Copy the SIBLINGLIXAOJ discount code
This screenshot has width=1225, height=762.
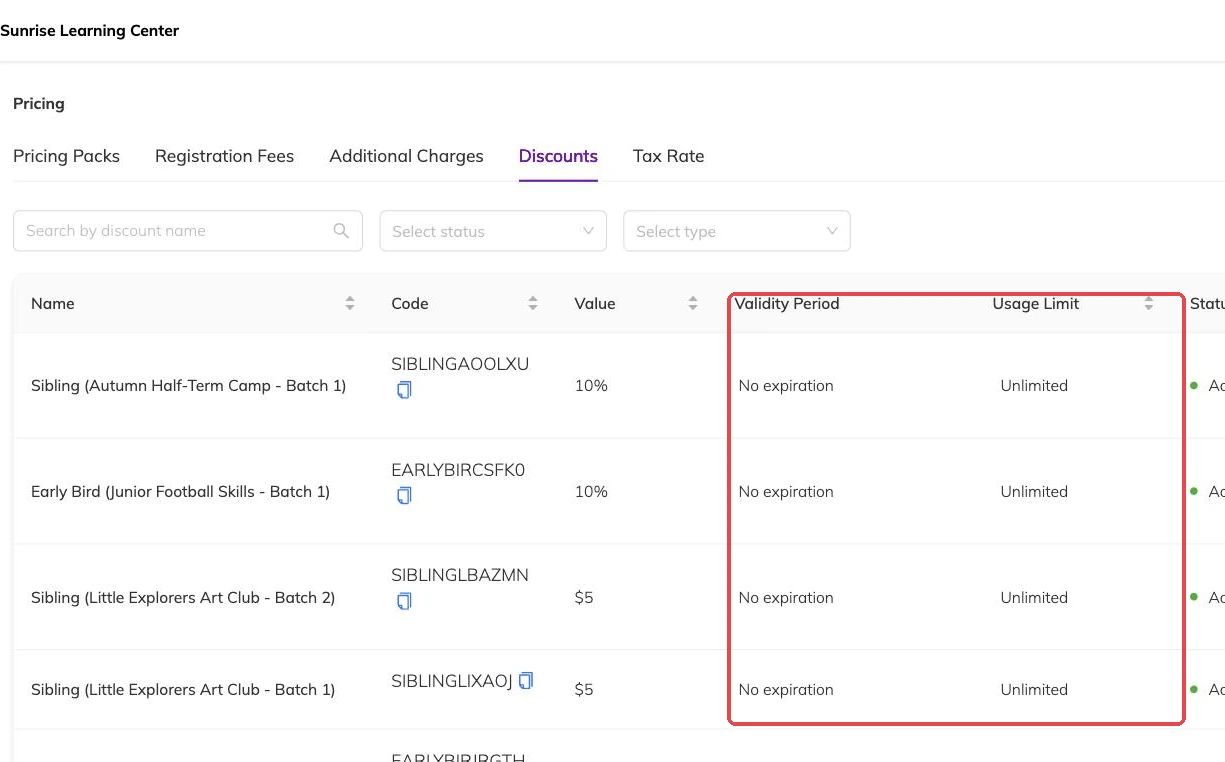point(526,681)
